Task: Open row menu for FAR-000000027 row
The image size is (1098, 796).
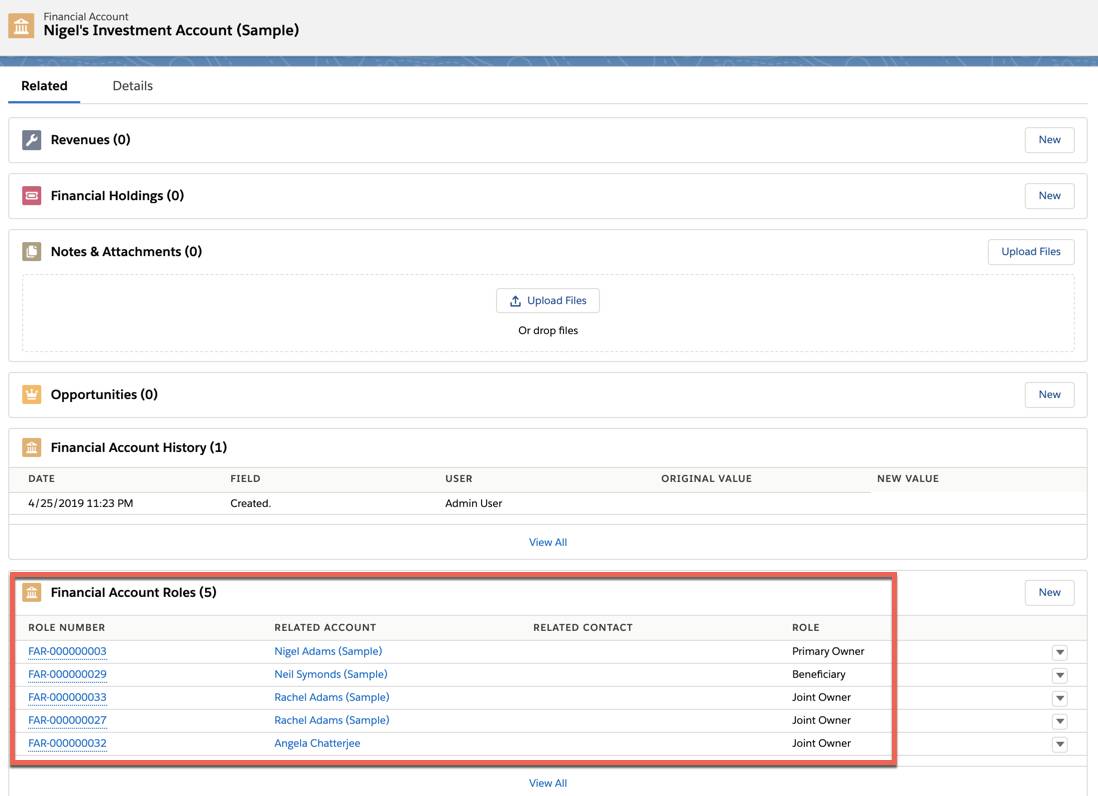Action: pyautogui.click(x=1059, y=721)
